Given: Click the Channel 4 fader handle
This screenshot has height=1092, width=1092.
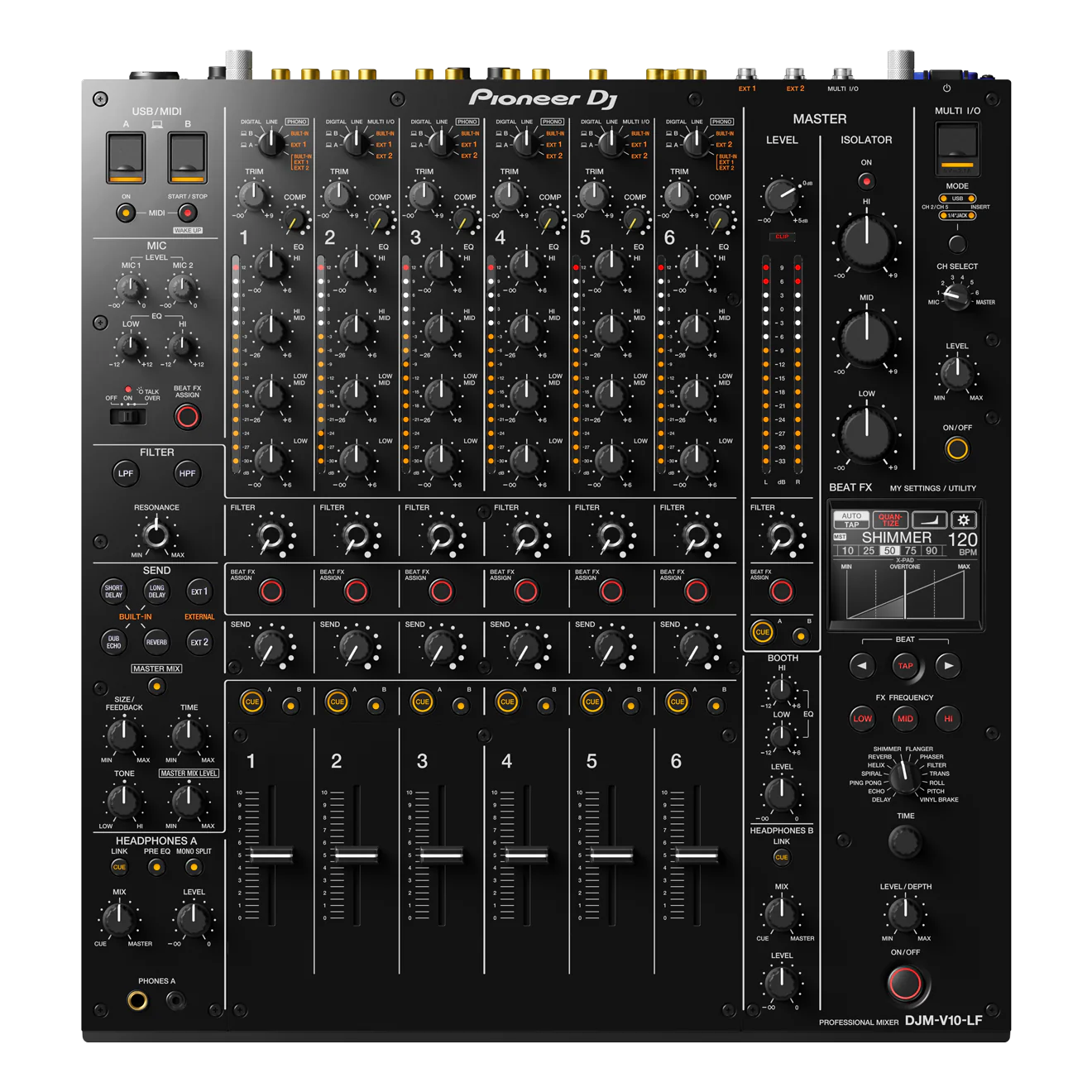Looking at the screenshot, I should (x=526, y=855).
